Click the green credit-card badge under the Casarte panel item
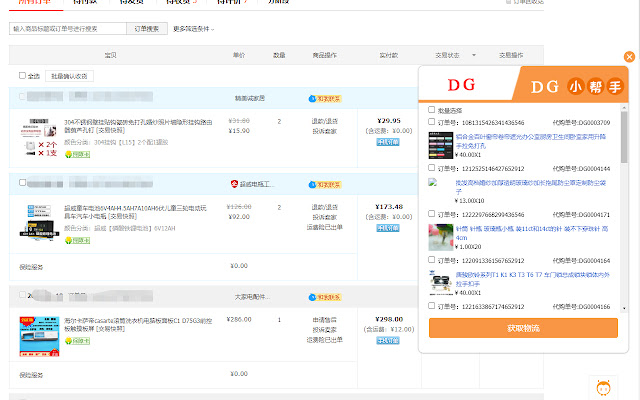This screenshot has width=640, height=400. pyautogui.click(x=78, y=341)
